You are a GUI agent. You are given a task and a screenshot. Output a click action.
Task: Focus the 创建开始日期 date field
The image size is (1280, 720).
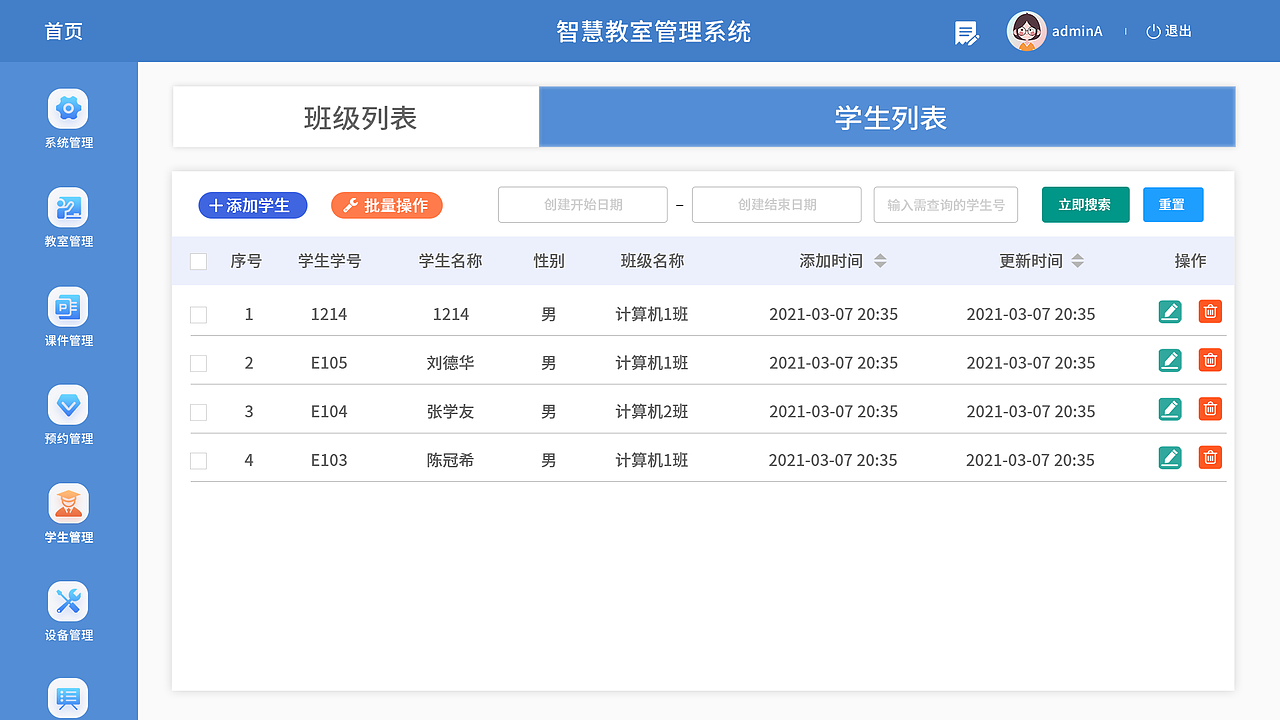click(583, 204)
